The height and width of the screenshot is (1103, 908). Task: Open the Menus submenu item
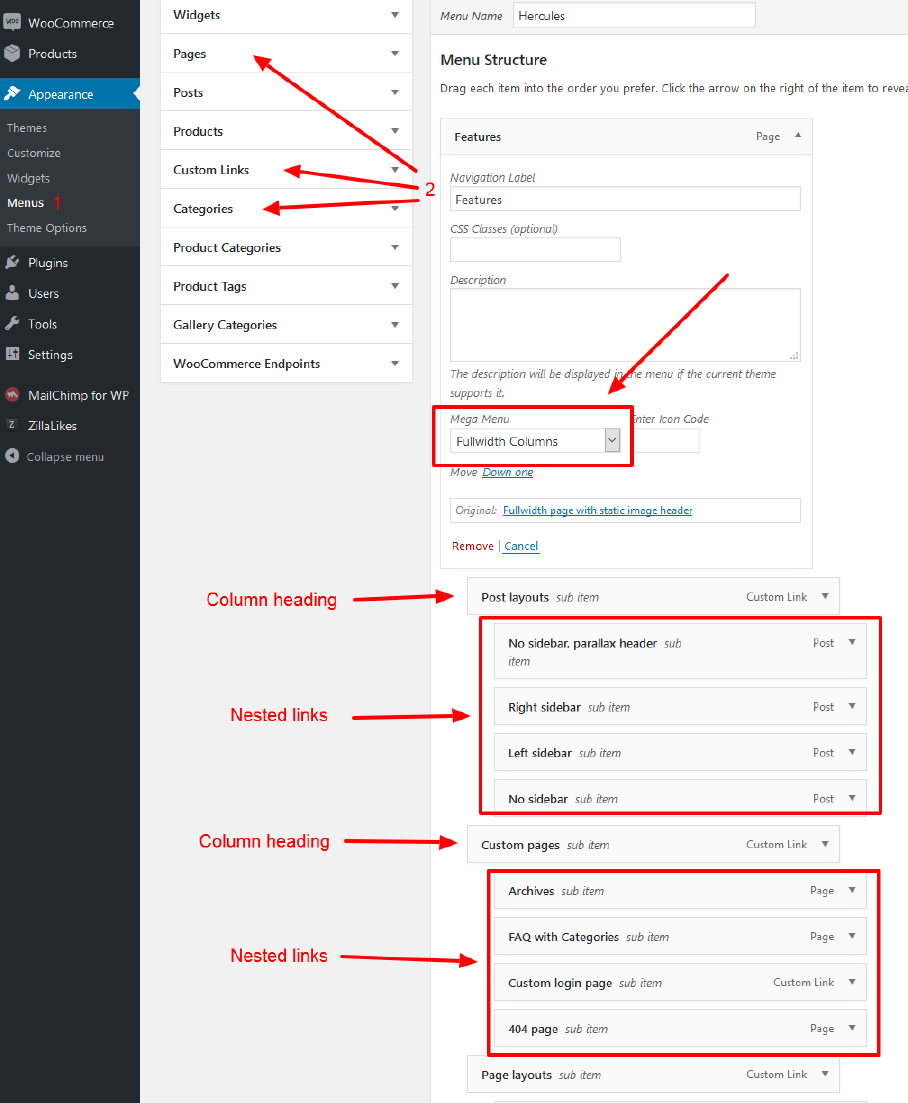[25, 203]
